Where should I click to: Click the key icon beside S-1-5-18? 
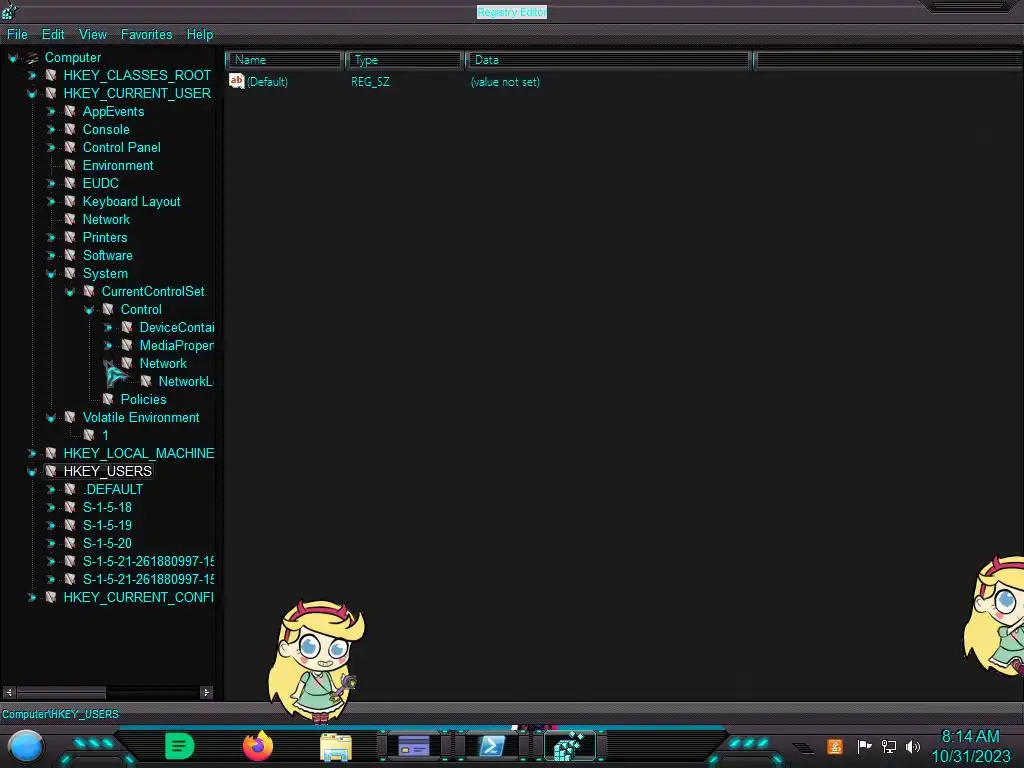click(x=70, y=507)
